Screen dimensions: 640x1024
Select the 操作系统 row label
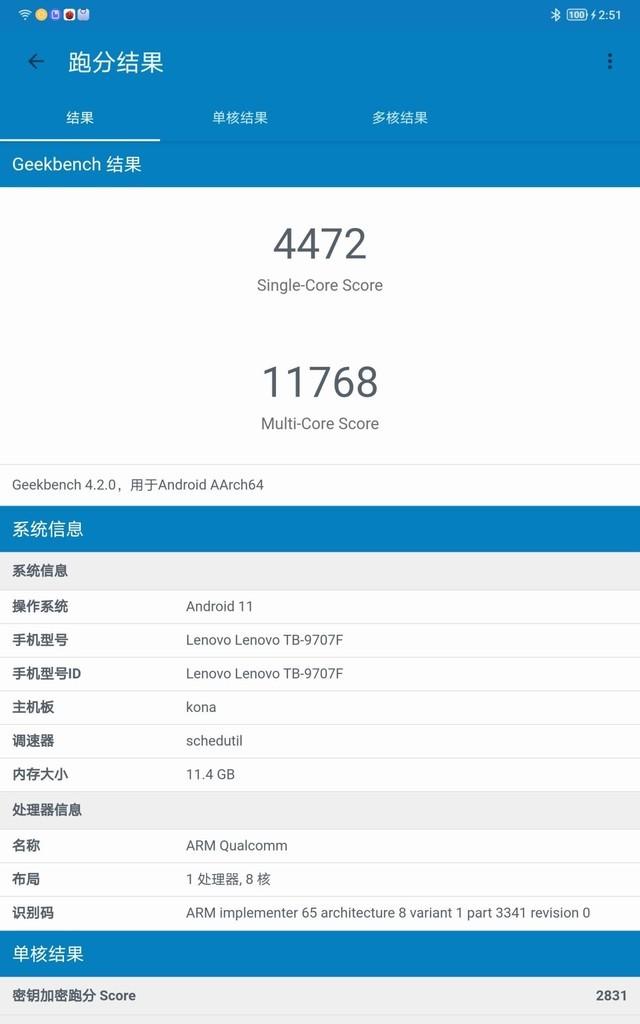[40, 606]
